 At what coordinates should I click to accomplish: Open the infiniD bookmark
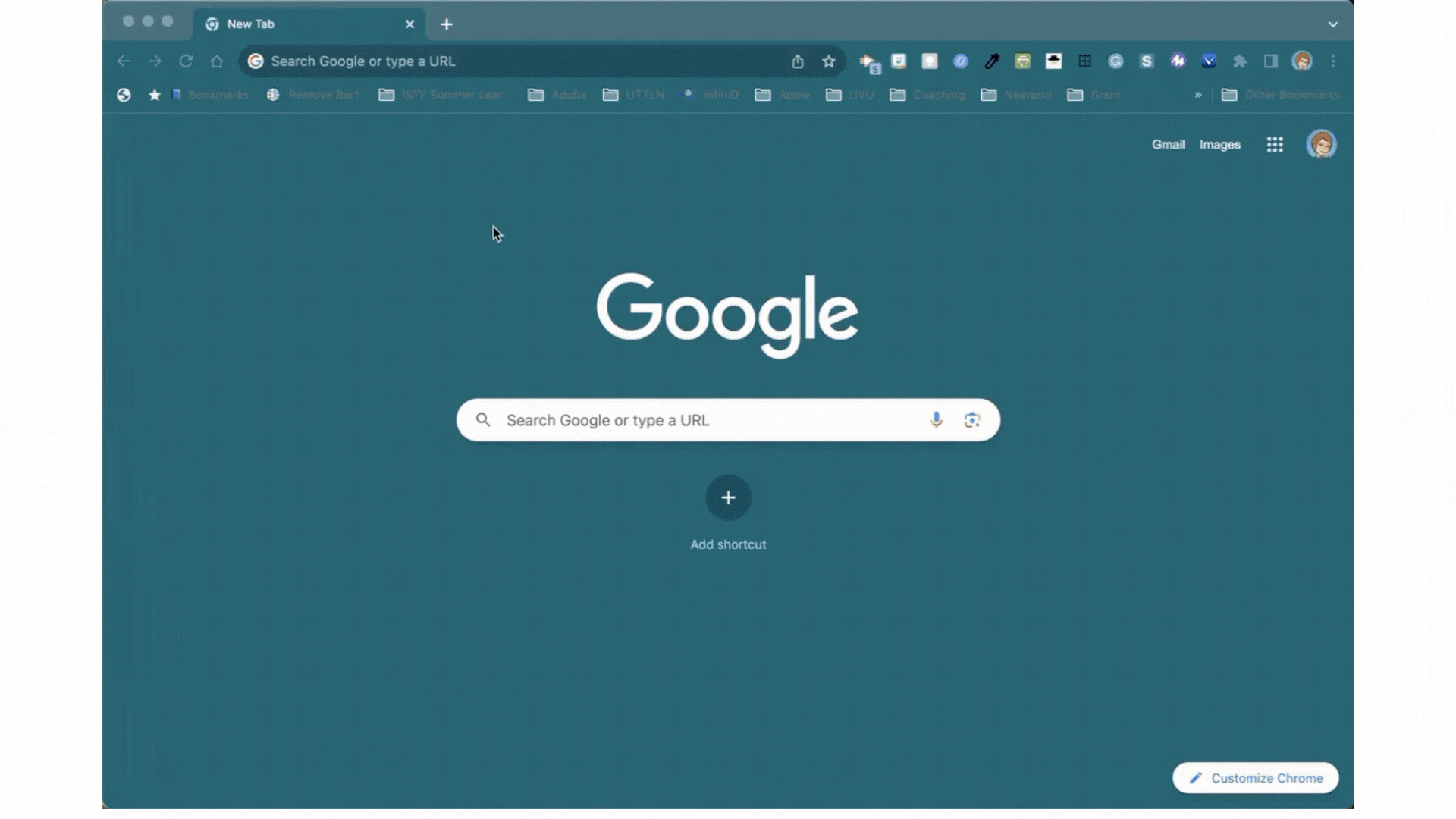click(x=711, y=95)
